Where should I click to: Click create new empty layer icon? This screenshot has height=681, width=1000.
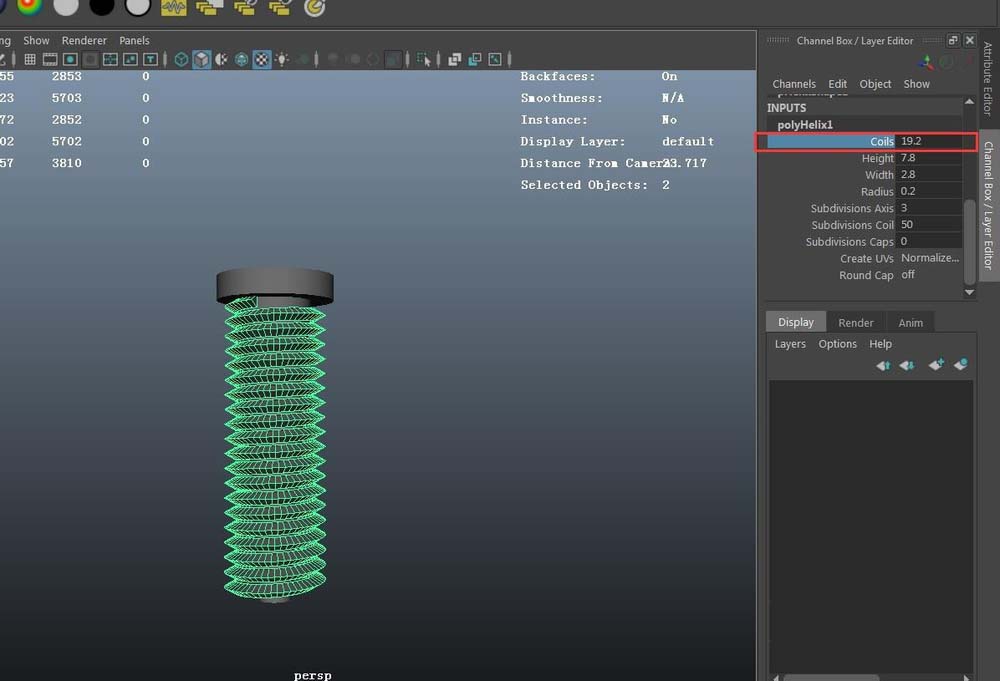(x=936, y=365)
